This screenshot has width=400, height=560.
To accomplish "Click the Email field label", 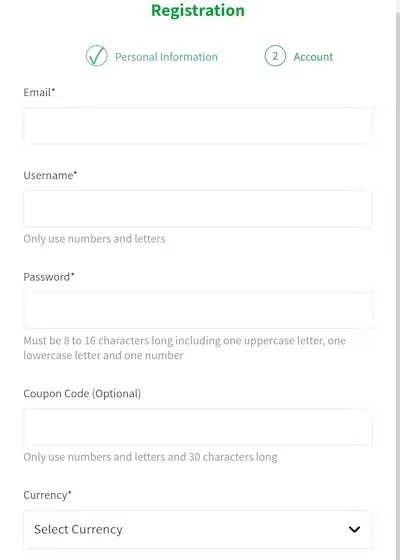I will (x=39, y=92).
